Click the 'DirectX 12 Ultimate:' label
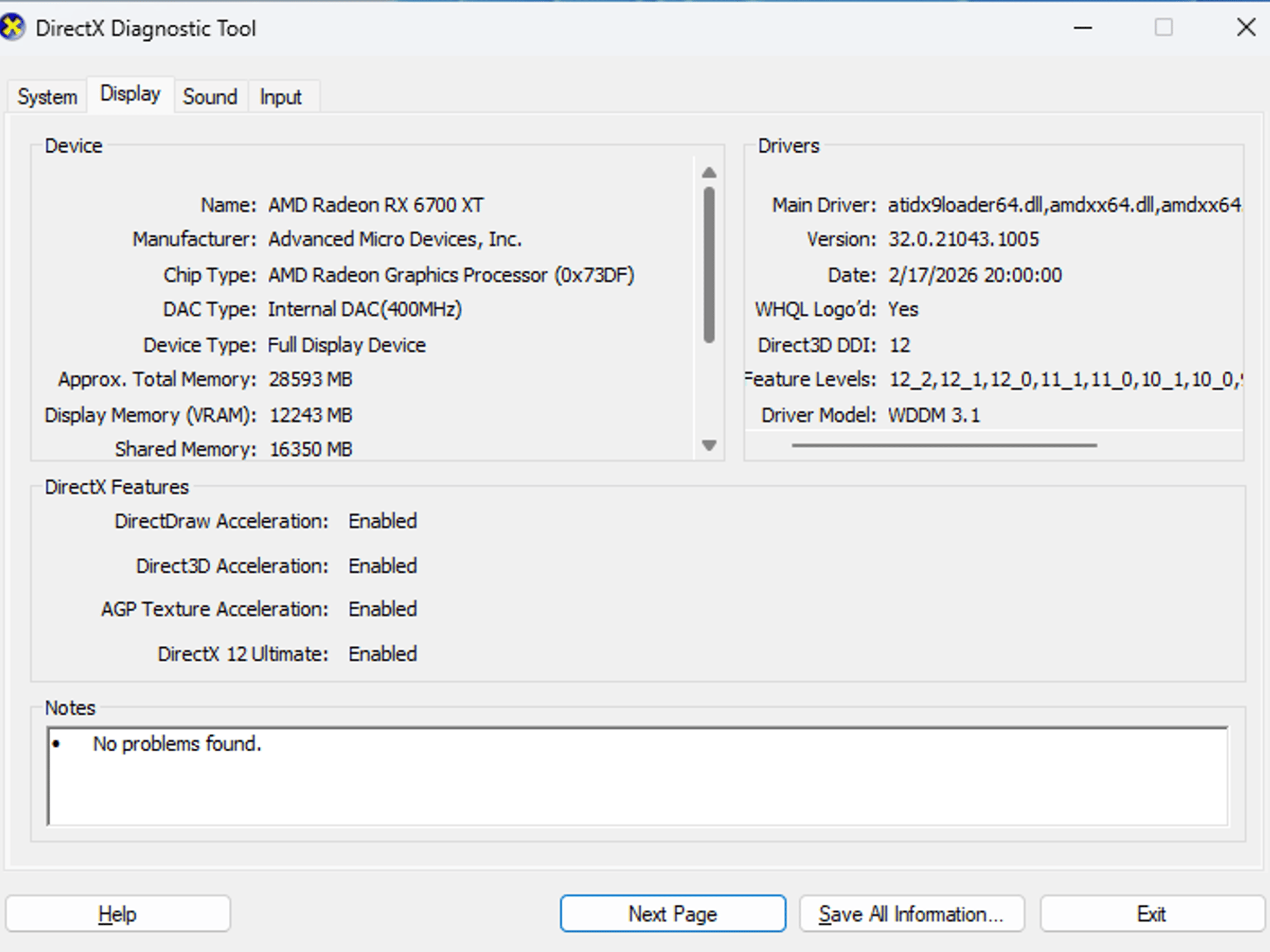 pyautogui.click(x=243, y=654)
